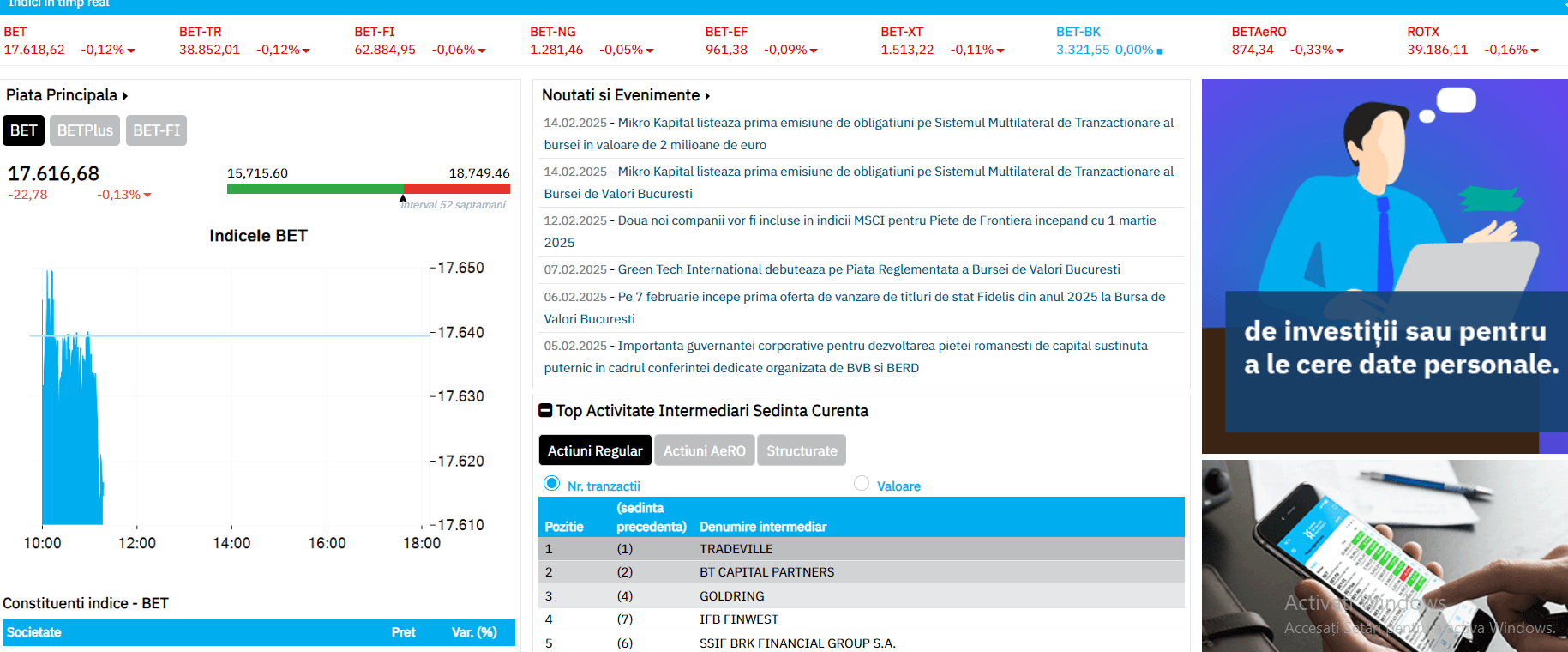Open the Actiuni AeRO tab
1568x652 pixels.
pyautogui.click(x=705, y=450)
